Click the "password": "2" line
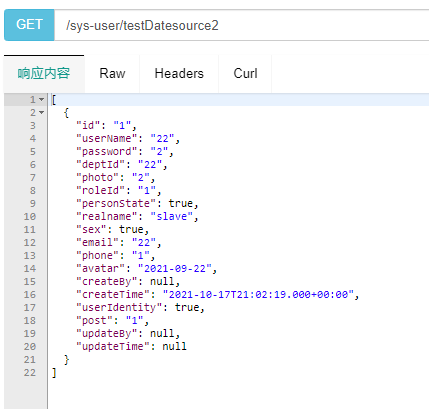The width and height of the screenshot is (429, 409). [125, 151]
